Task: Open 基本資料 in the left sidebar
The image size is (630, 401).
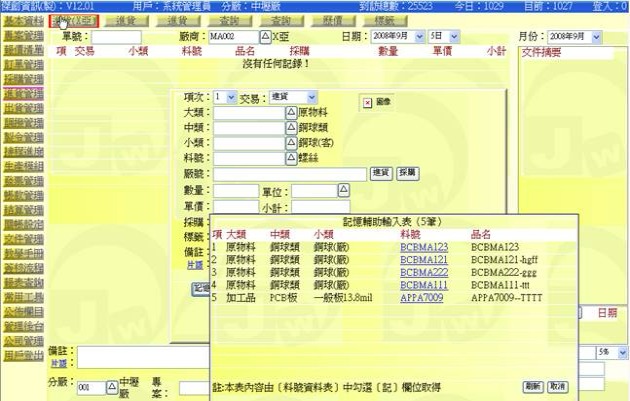Action: [x=22, y=19]
